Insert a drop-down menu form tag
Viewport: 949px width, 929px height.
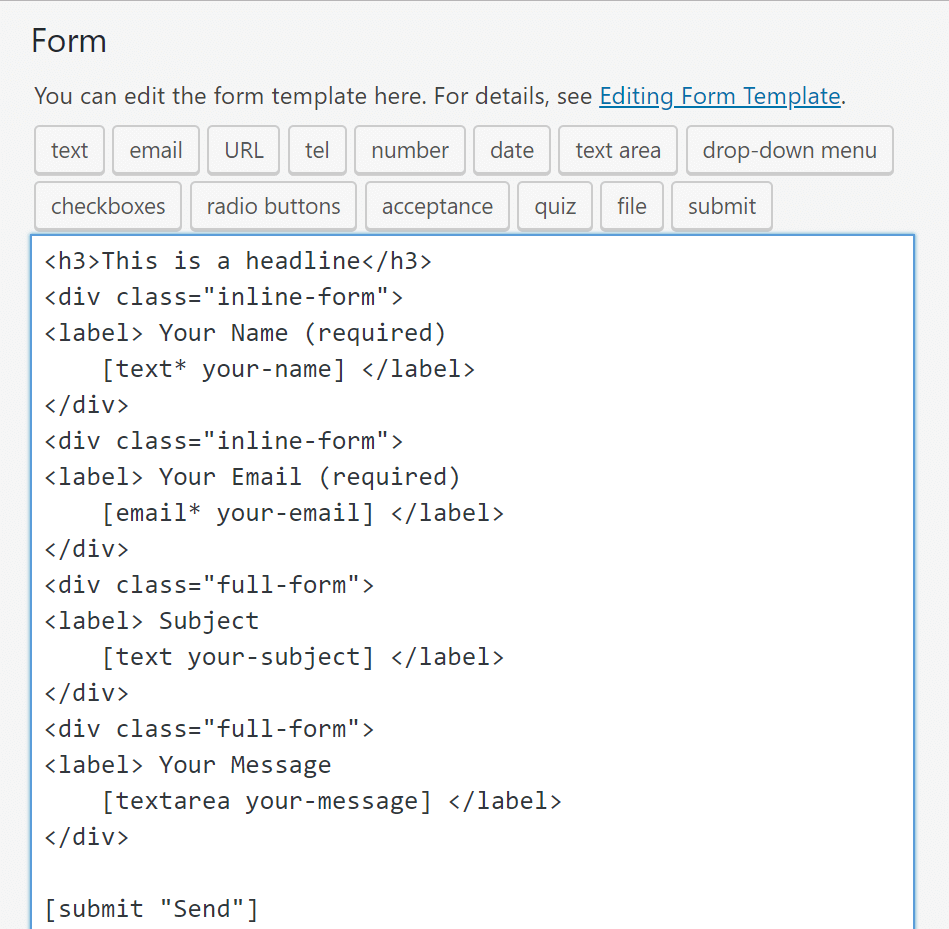[789, 150]
